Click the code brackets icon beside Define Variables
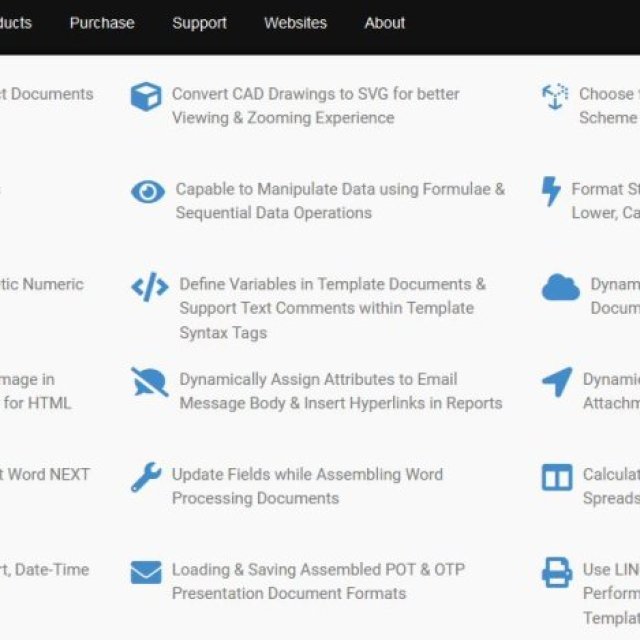 (150, 288)
